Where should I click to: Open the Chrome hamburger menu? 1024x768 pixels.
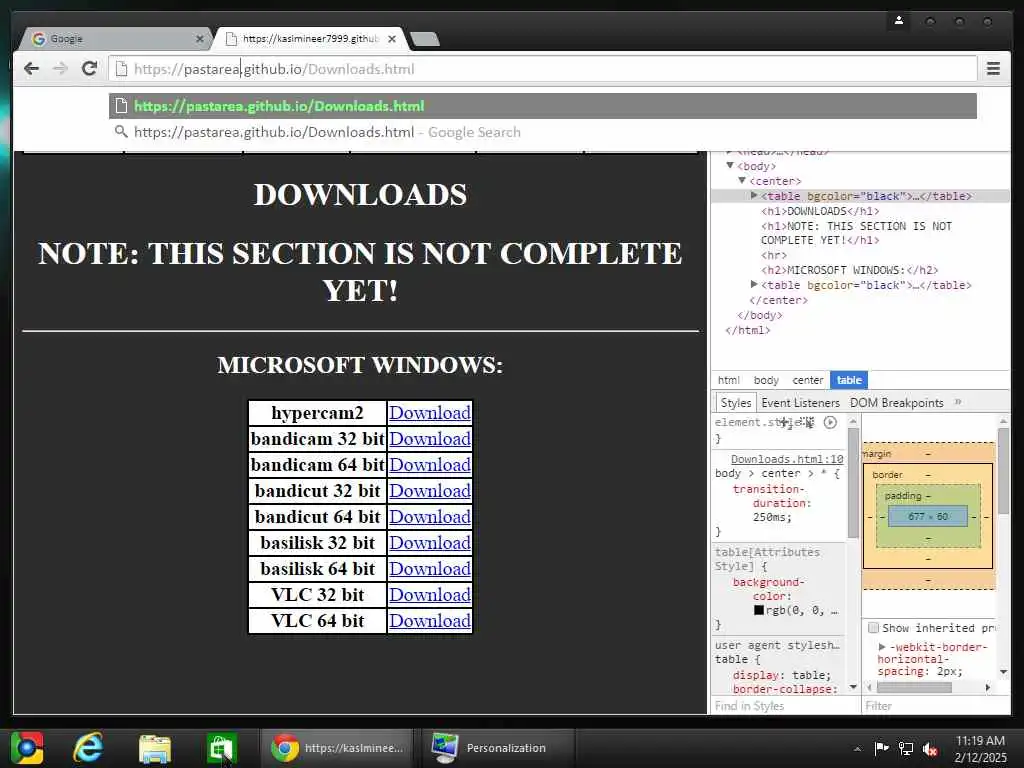(x=993, y=68)
